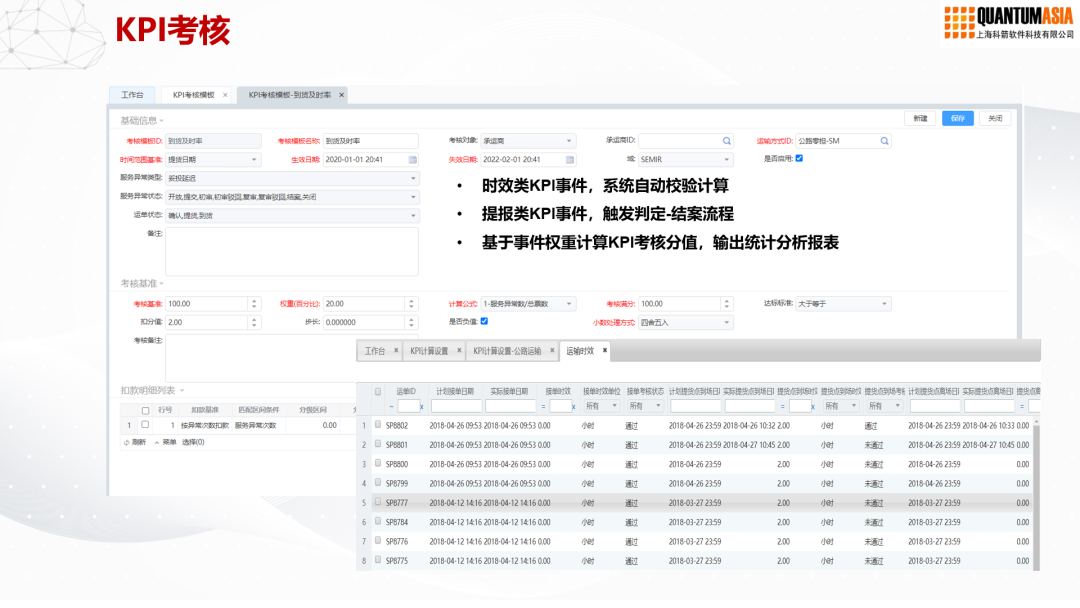Switch to the 工作台 tab at top
Viewport: 1080px width, 608px height.
pos(132,95)
